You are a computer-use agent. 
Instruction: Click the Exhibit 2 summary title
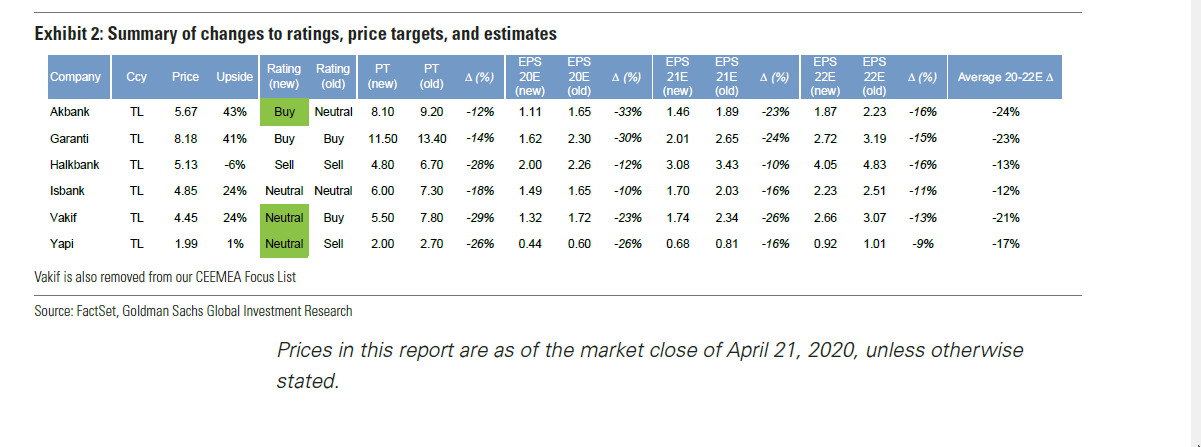pyautogui.click(x=296, y=35)
